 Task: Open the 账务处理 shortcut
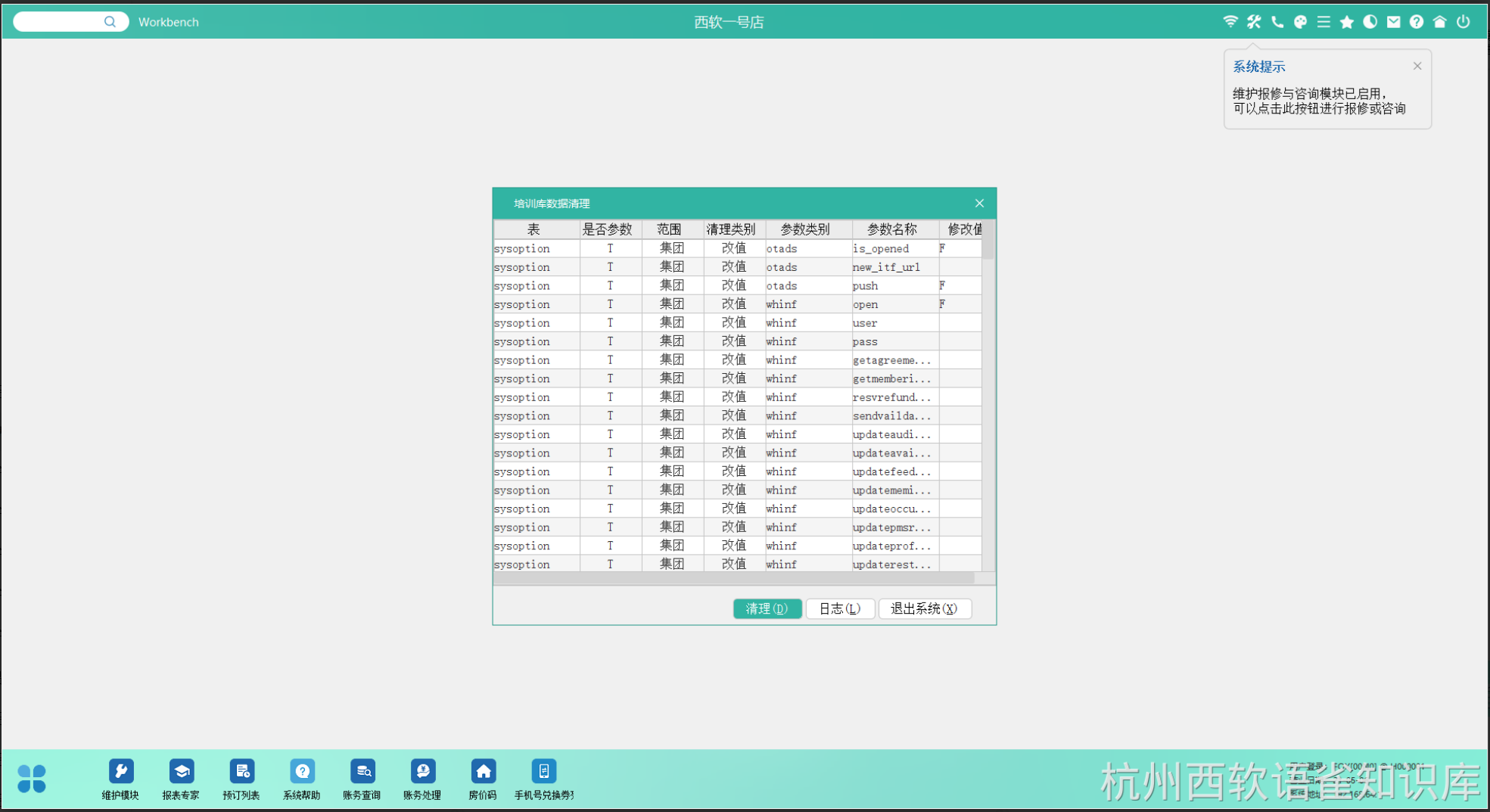pos(422,779)
